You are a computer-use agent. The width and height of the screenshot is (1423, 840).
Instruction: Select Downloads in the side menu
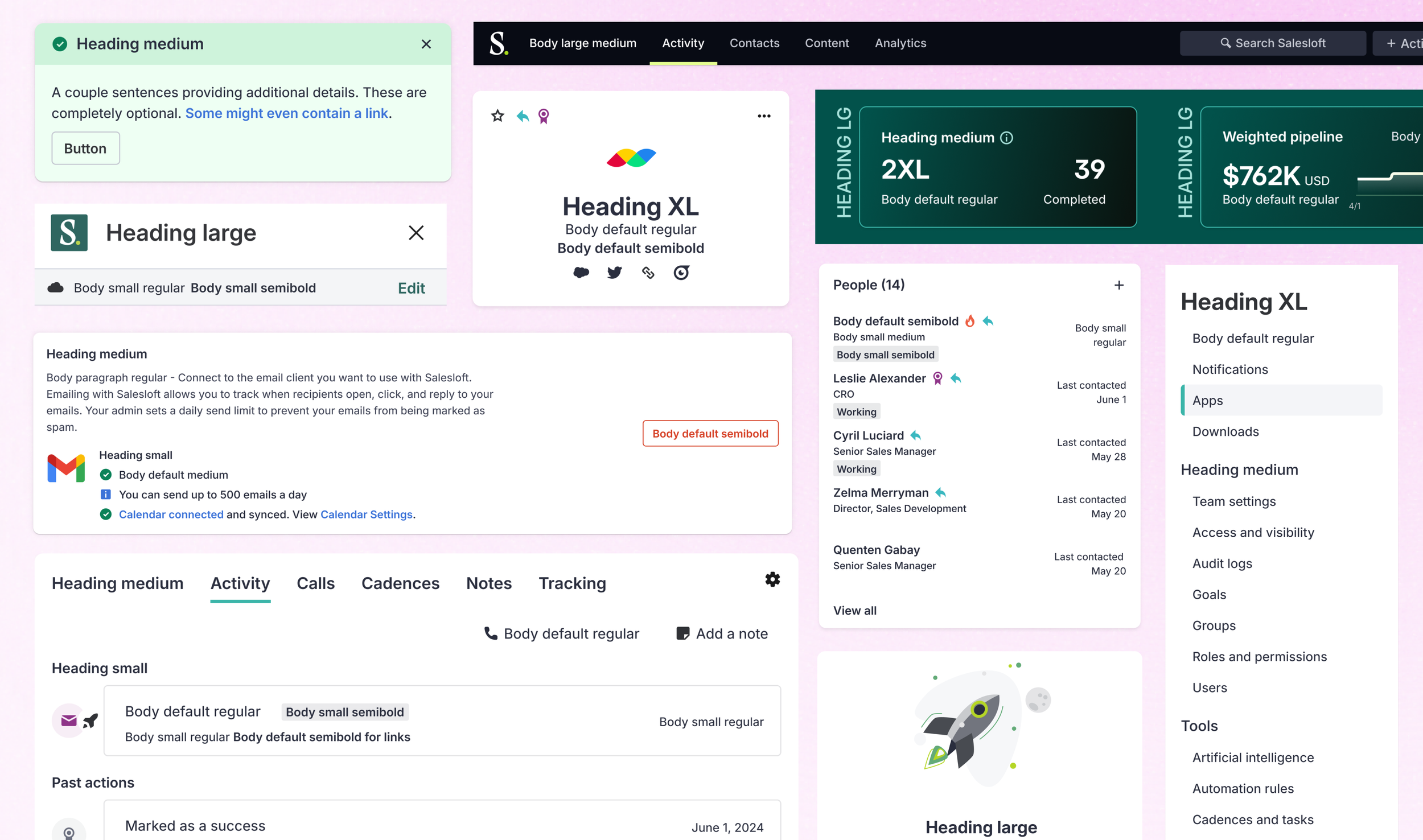1225,431
